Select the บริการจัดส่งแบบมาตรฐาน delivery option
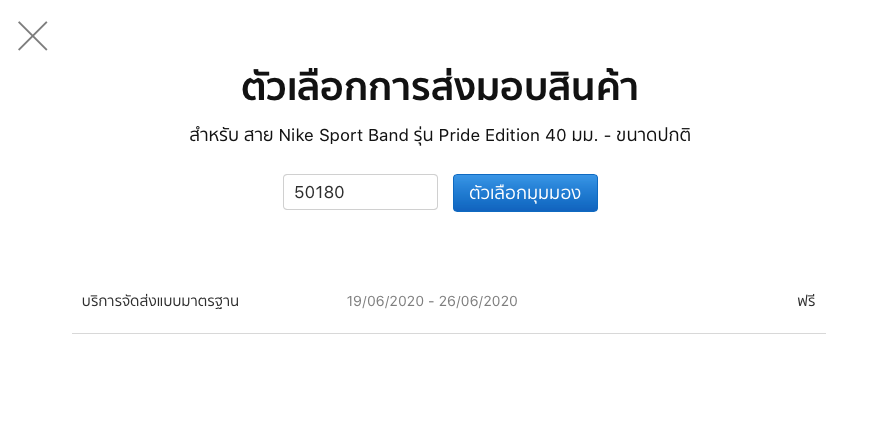 [x=160, y=301]
